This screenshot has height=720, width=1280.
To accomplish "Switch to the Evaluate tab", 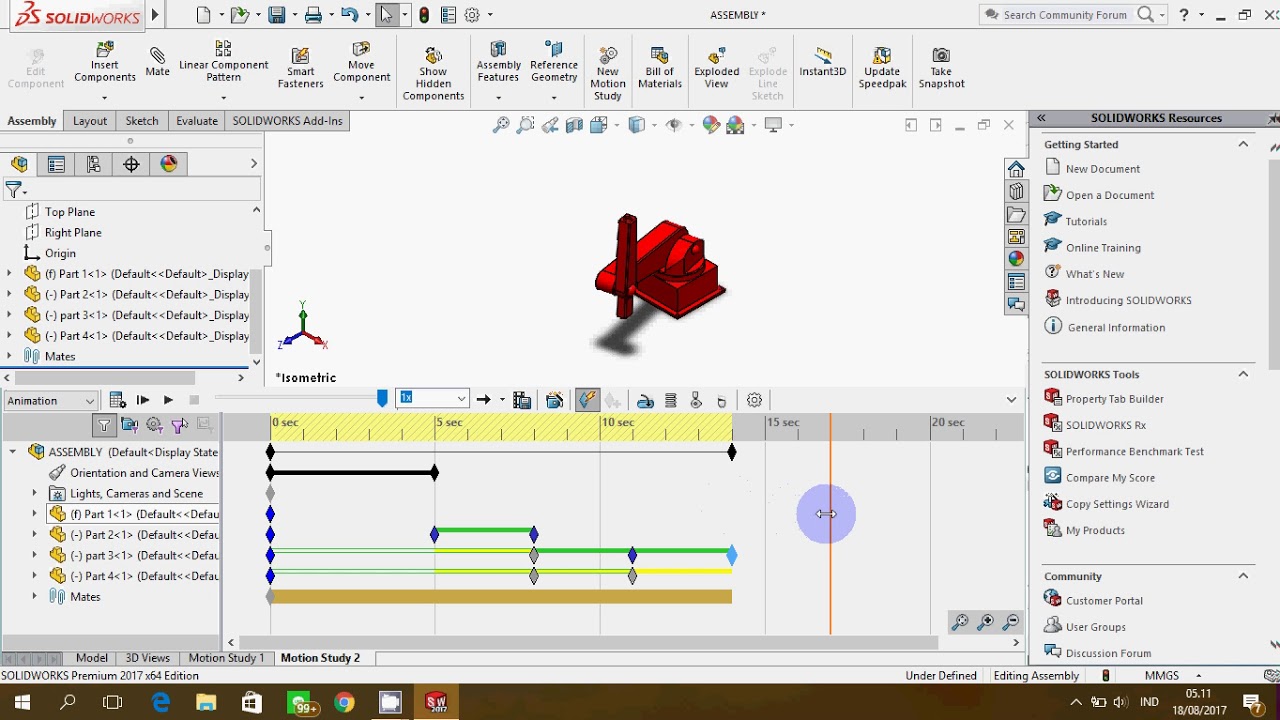I will (197, 121).
